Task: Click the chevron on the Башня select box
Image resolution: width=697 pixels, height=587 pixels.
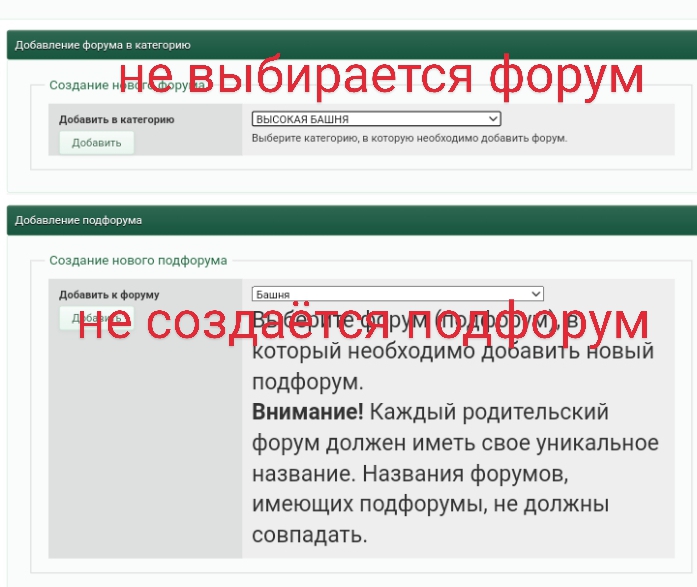Action: pyautogui.click(x=536, y=294)
